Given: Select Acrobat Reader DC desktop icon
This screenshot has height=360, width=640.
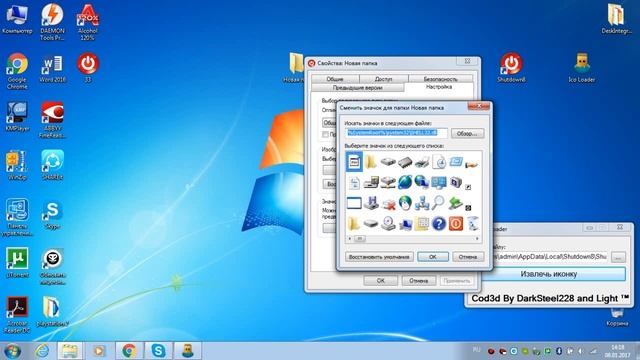Looking at the screenshot, I should click(x=17, y=314).
